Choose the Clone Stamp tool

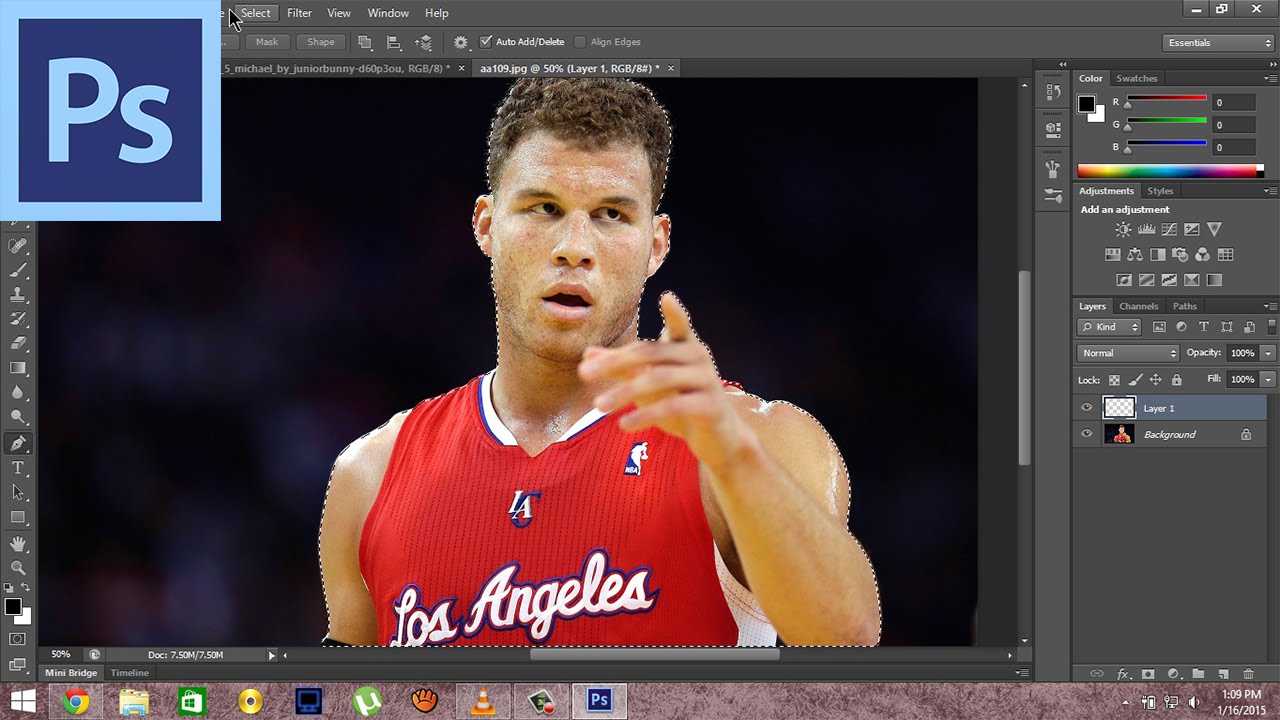click(x=18, y=296)
